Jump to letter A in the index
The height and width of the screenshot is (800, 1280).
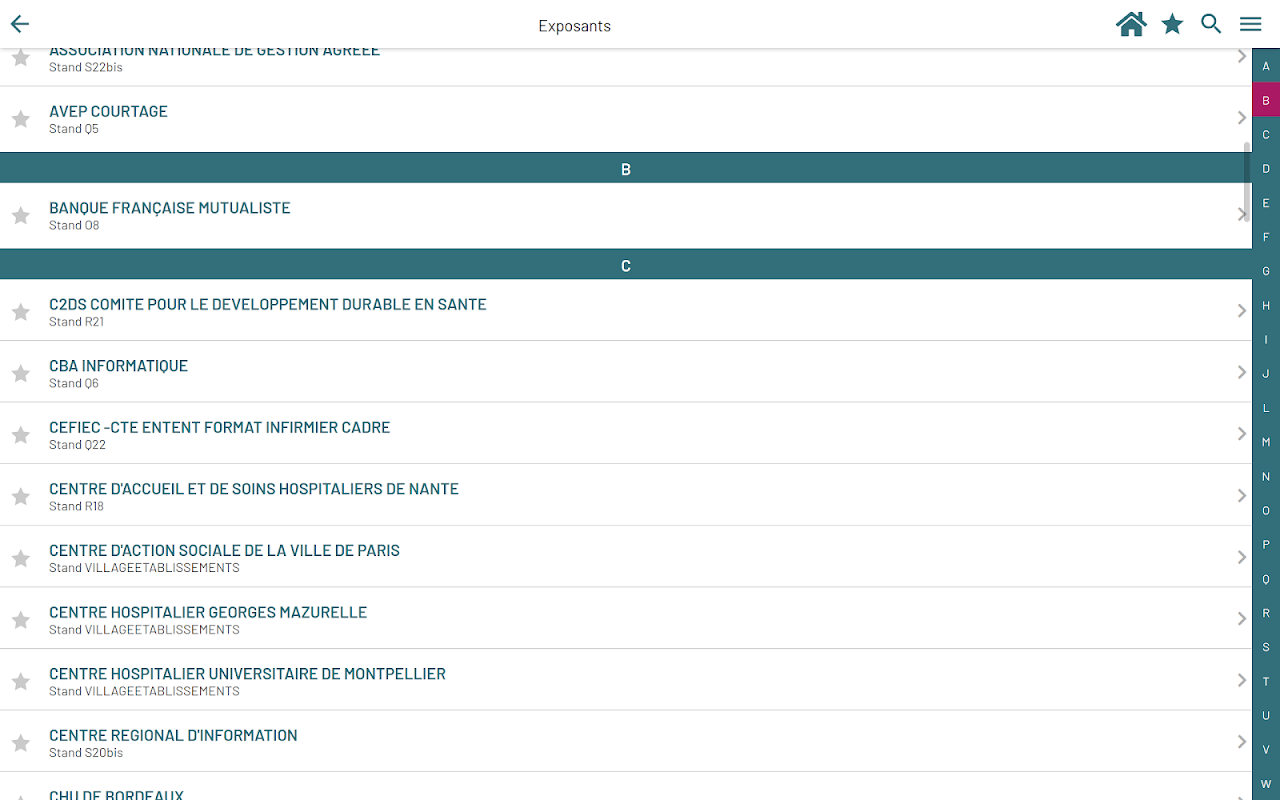[1266, 66]
